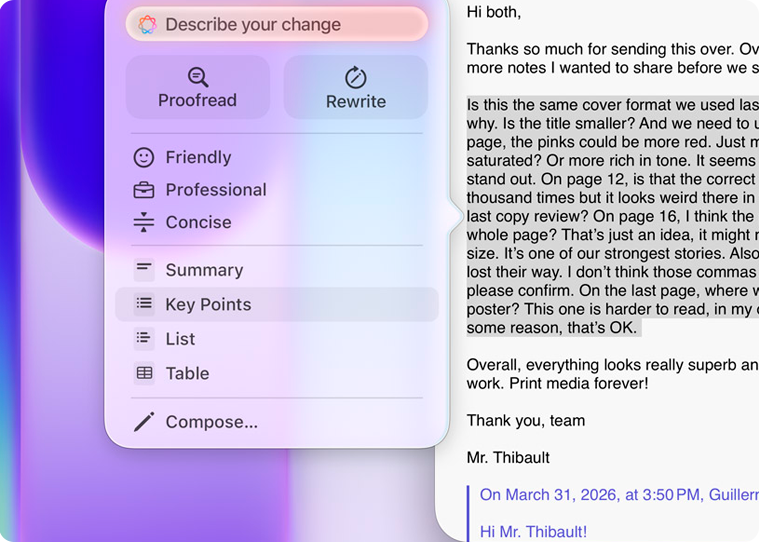Choose the Proofread button label
The width and height of the screenshot is (760, 542).
tap(197, 100)
